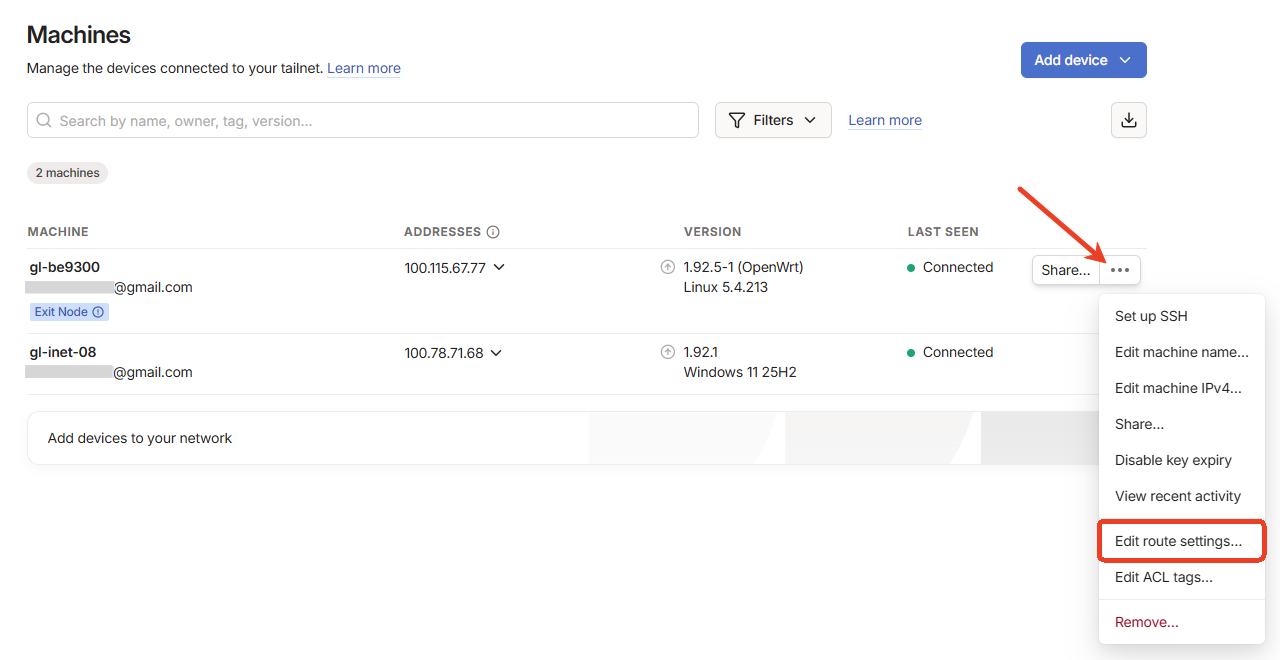1280x660 pixels.
Task: Click the LAST SEEN column header
Action: coord(943,232)
